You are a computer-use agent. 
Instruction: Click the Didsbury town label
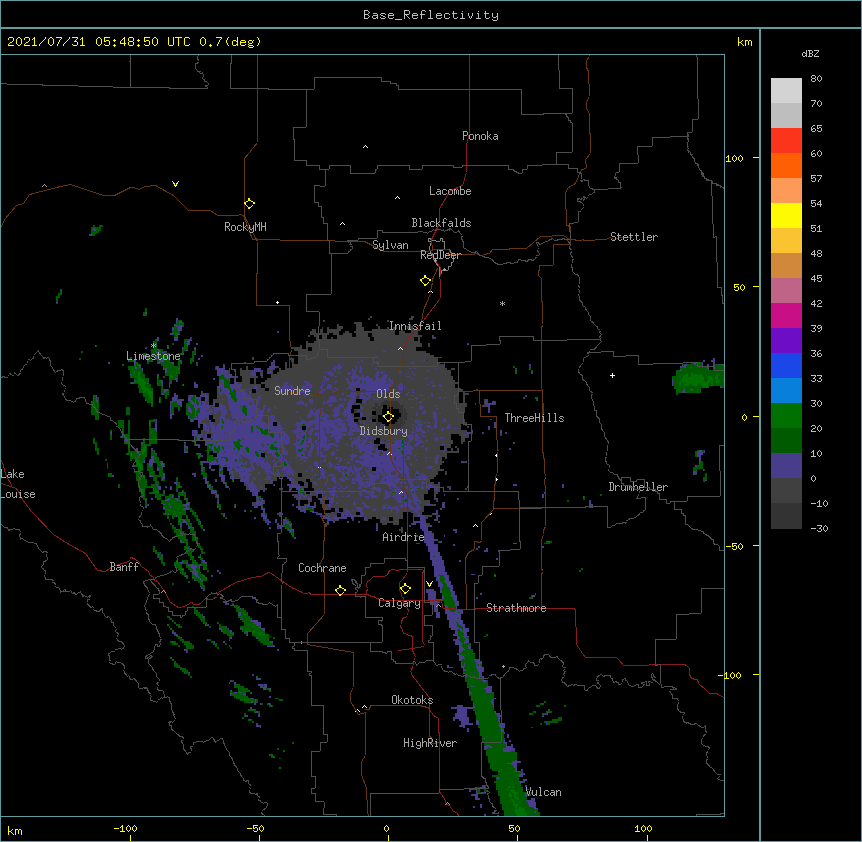(x=384, y=431)
